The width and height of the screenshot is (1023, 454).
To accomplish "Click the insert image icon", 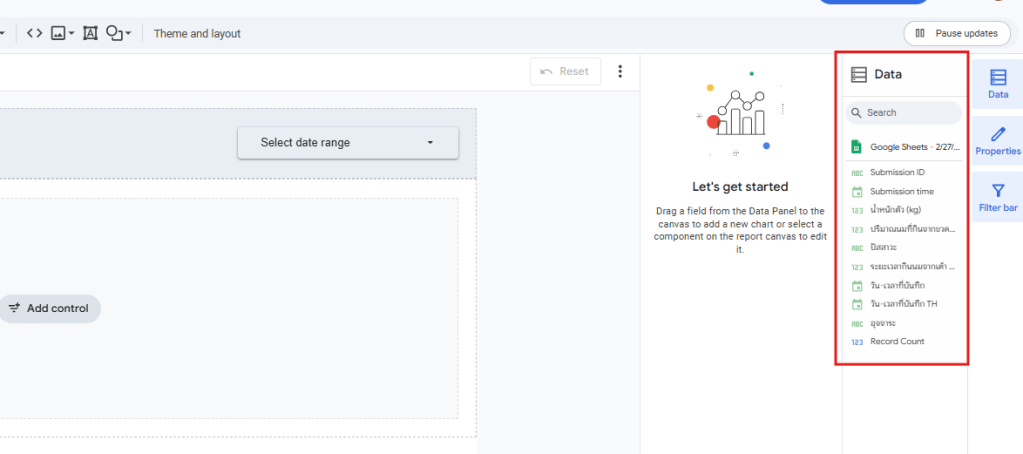I will point(59,33).
